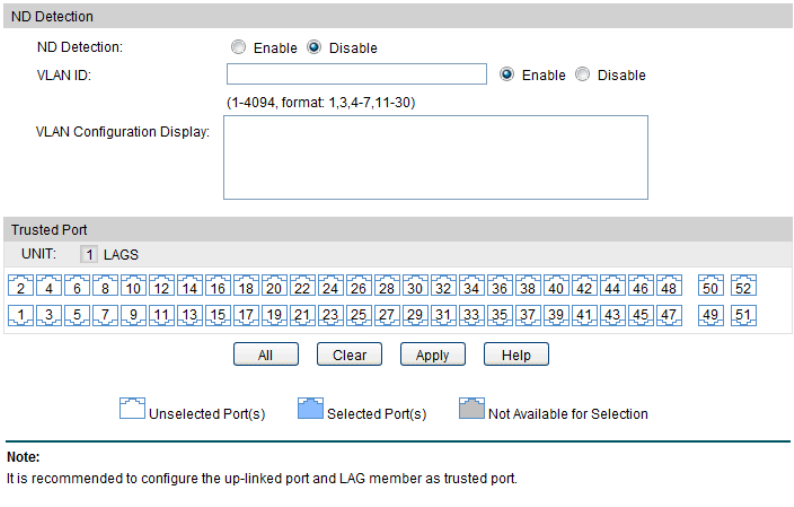The width and height of the screenshot is (794, 507).
Task: Select port 14 icon
Action: click(190, 286)
